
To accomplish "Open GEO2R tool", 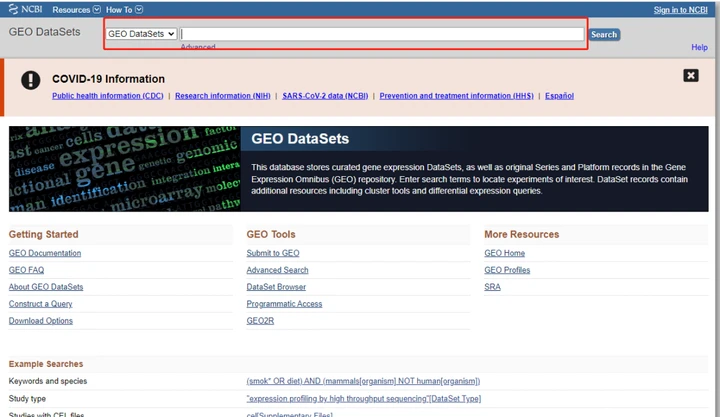I will click(x=260, y=321).
